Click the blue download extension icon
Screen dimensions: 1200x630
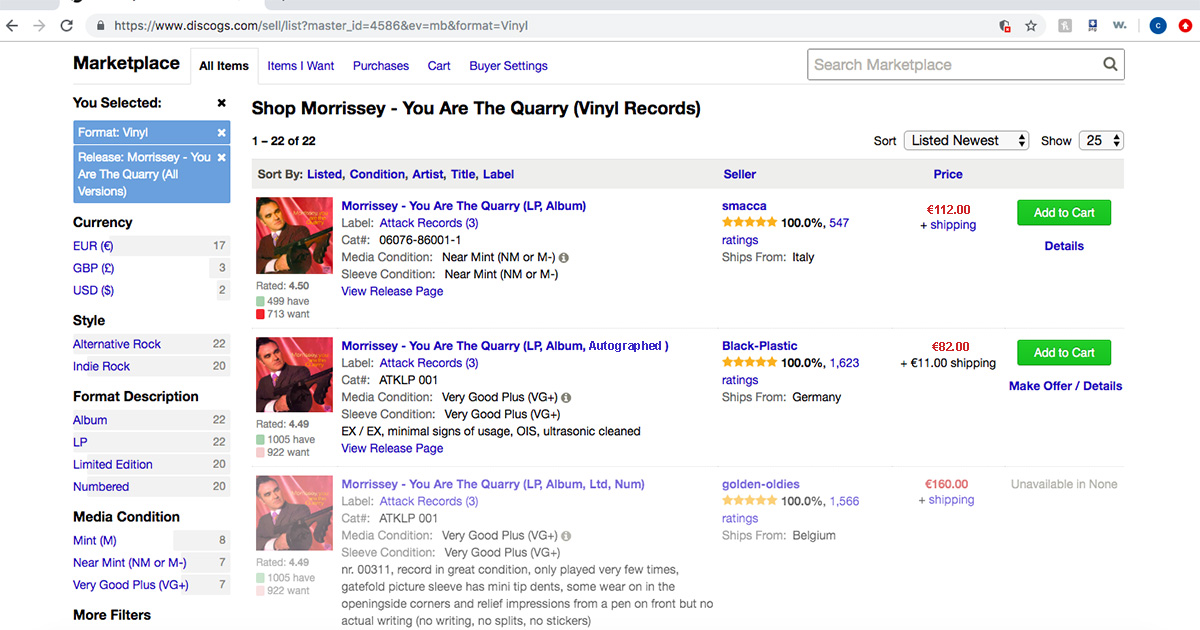[x=1093, y=26]
